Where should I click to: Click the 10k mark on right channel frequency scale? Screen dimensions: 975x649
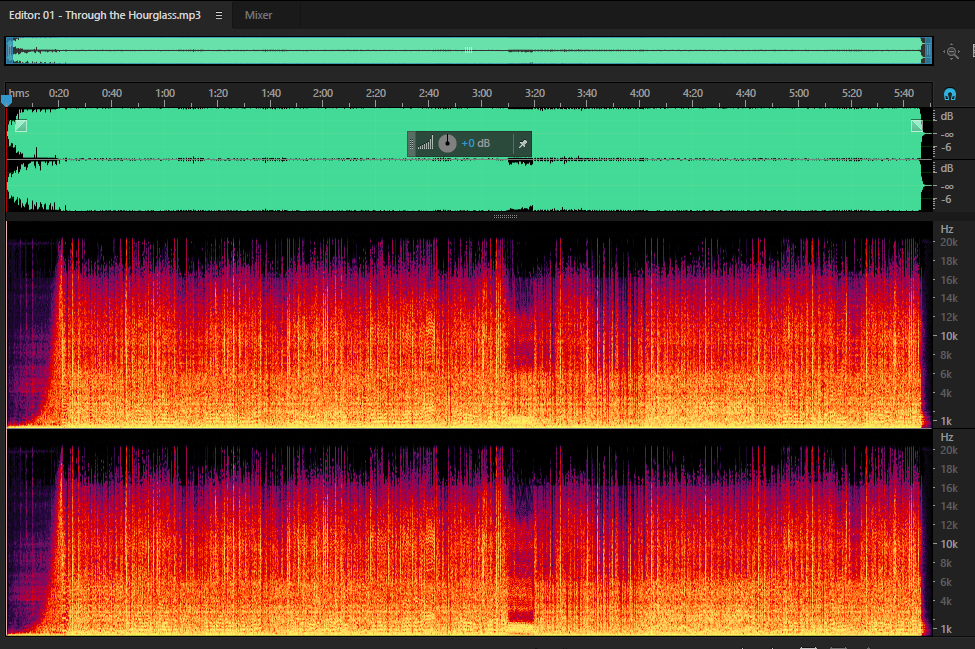tap(948, 545)
